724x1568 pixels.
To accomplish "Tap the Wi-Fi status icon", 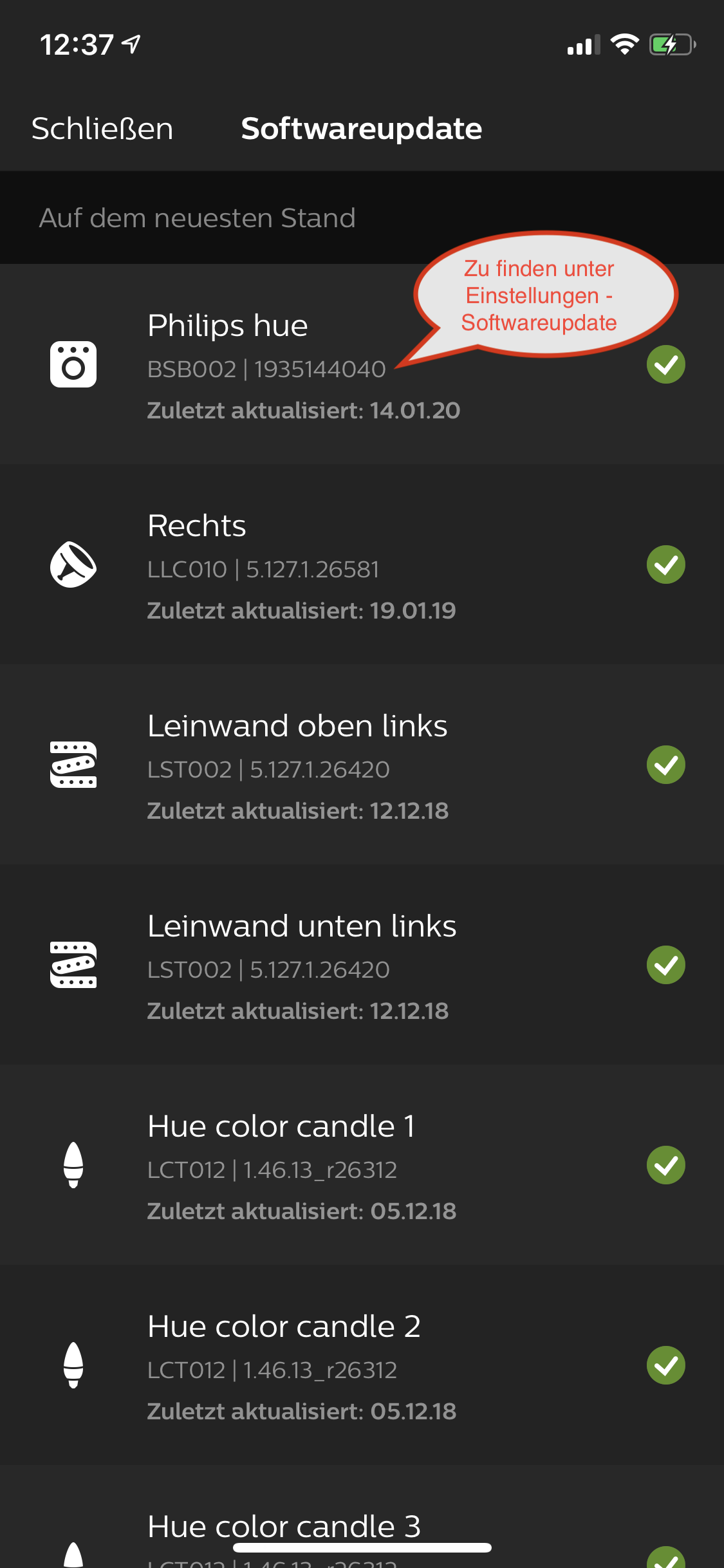I will tap(624, 44).
